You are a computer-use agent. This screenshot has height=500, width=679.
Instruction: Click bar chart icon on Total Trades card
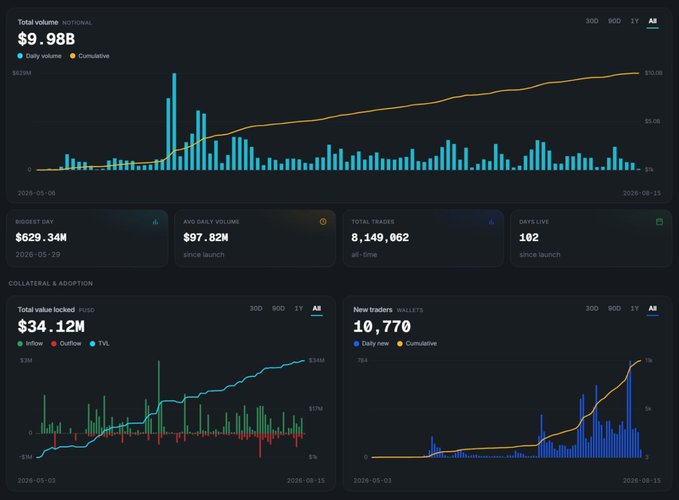pos(491,222)
